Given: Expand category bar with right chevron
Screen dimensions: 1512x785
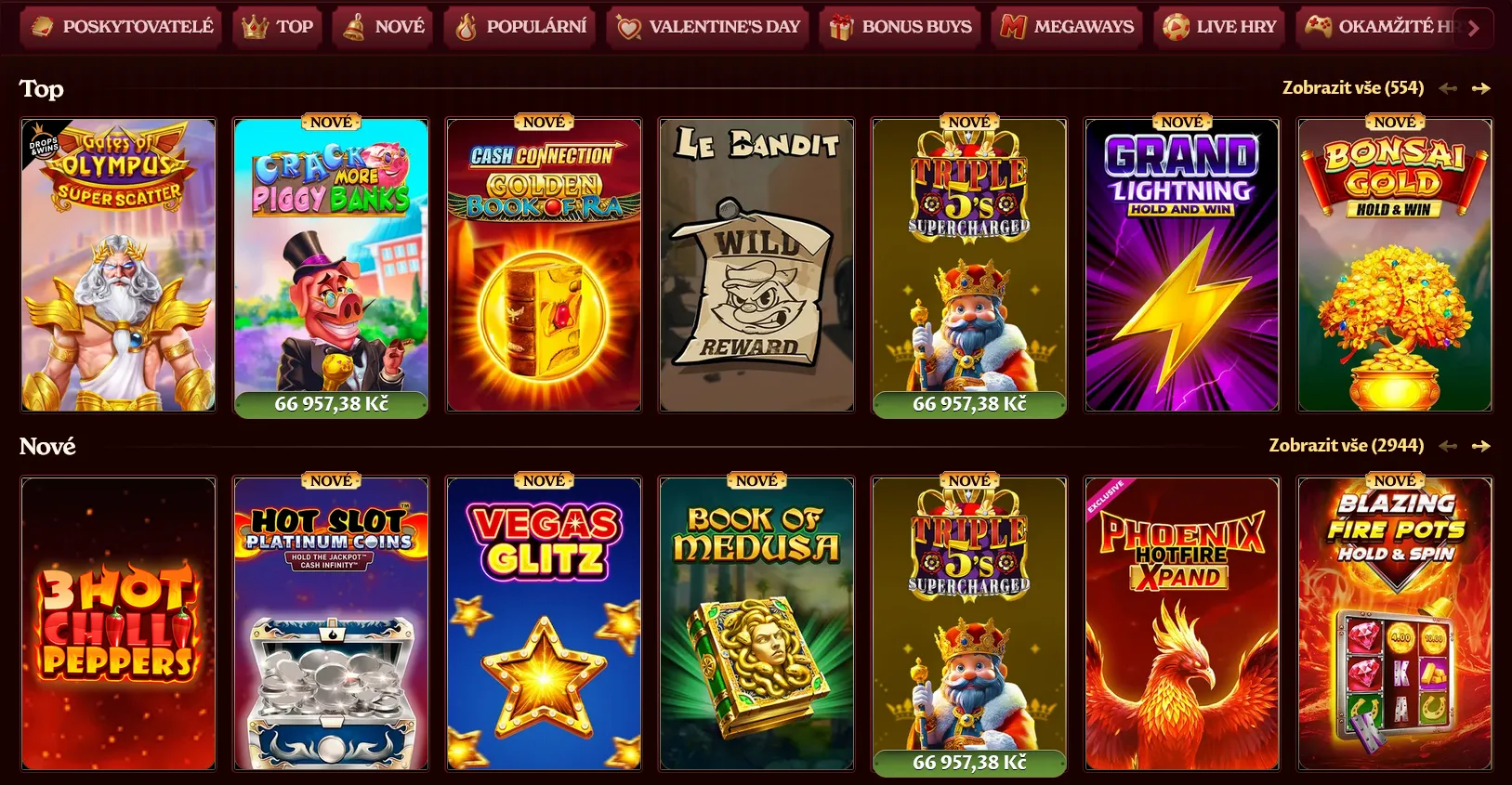Looking at the screenshot, I should point(1473,28).
